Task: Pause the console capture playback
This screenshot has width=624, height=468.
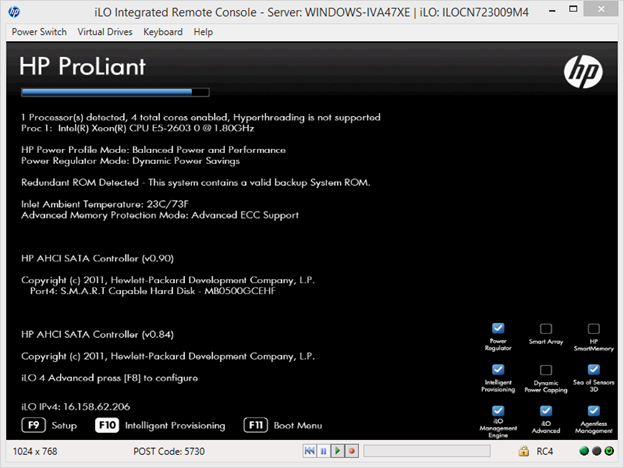Action: (324, 451)
